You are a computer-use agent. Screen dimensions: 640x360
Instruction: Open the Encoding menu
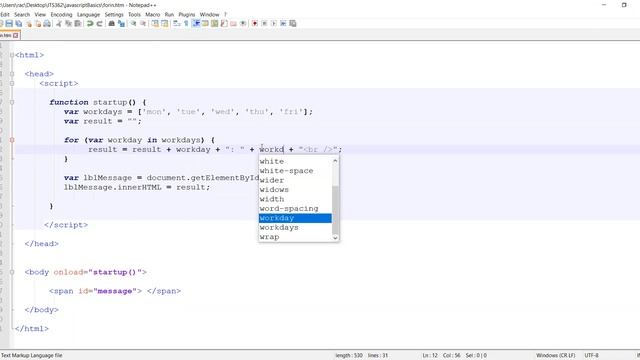pyautogui.click(x=61, y=14)
